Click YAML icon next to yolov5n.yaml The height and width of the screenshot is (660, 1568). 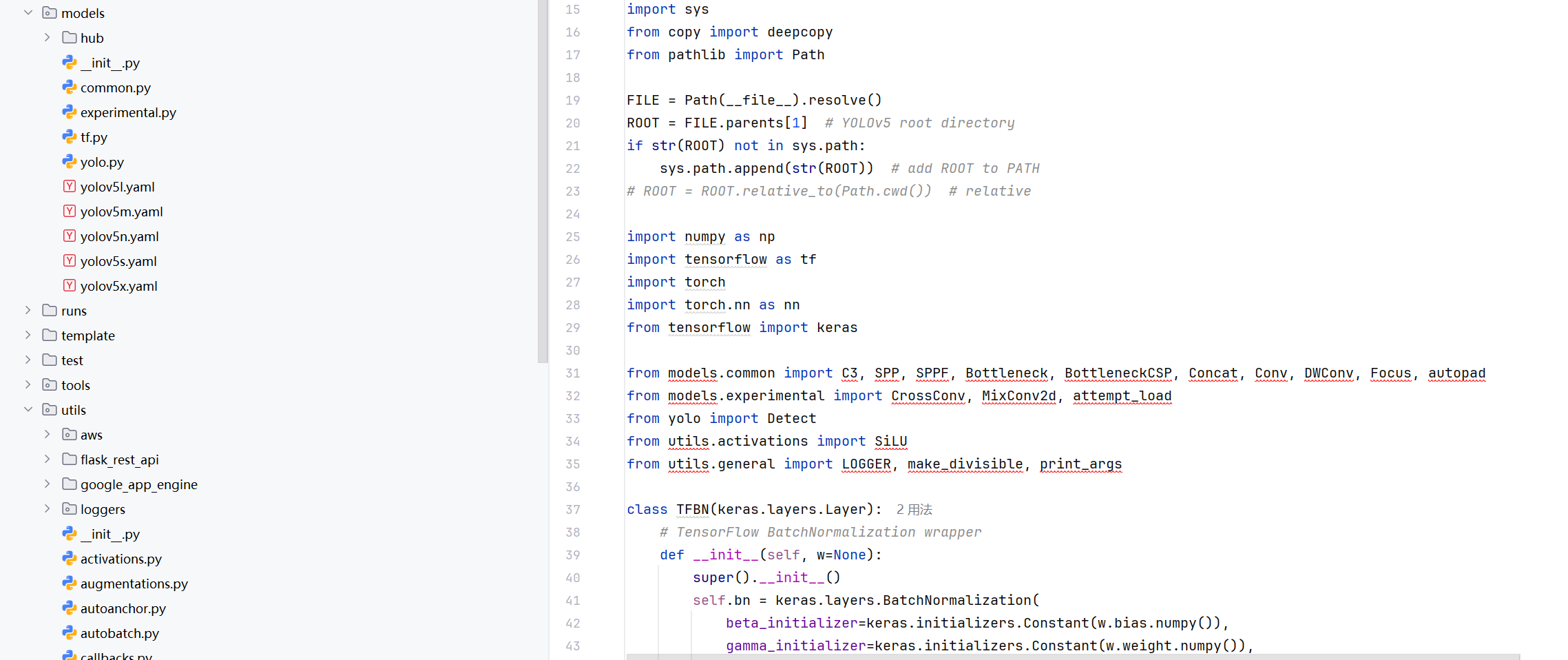(x=69, y=236)
